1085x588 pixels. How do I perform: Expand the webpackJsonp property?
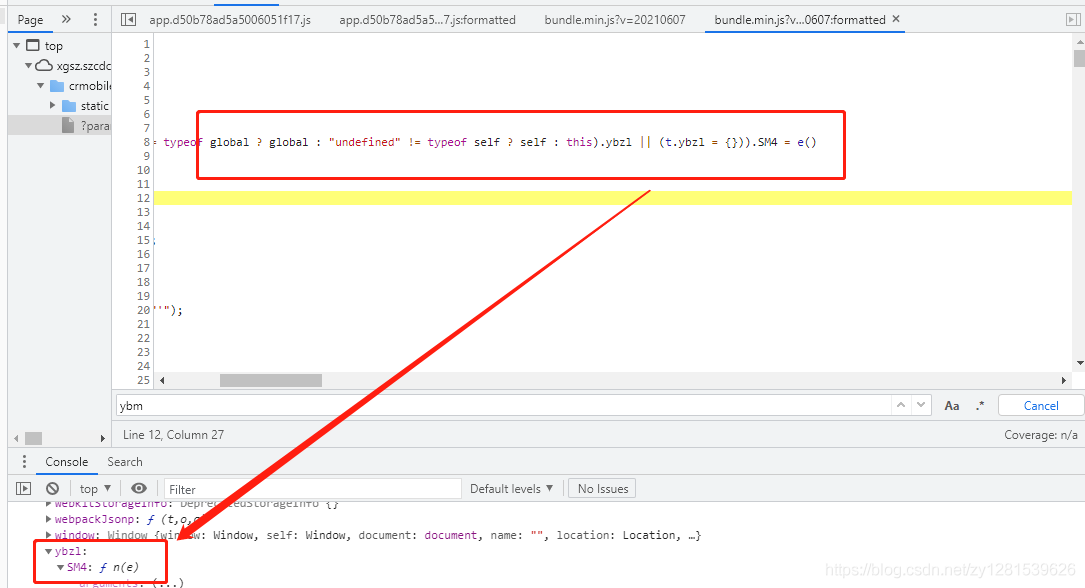48,519
